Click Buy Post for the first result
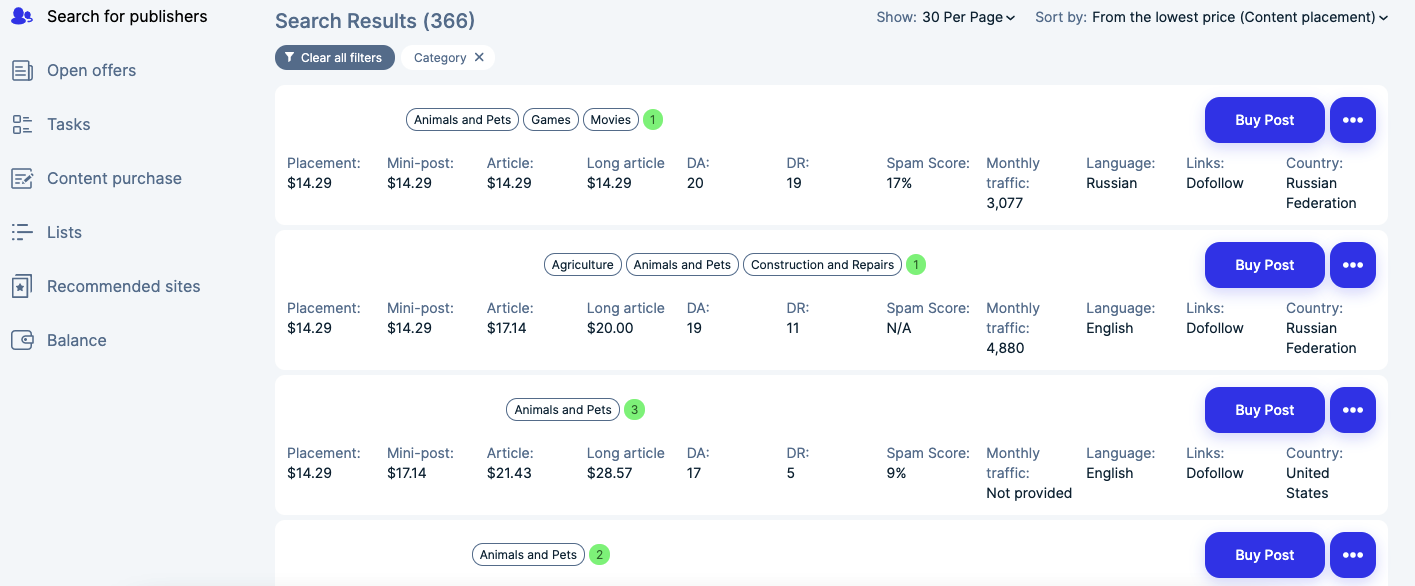 coord(1265,120)
